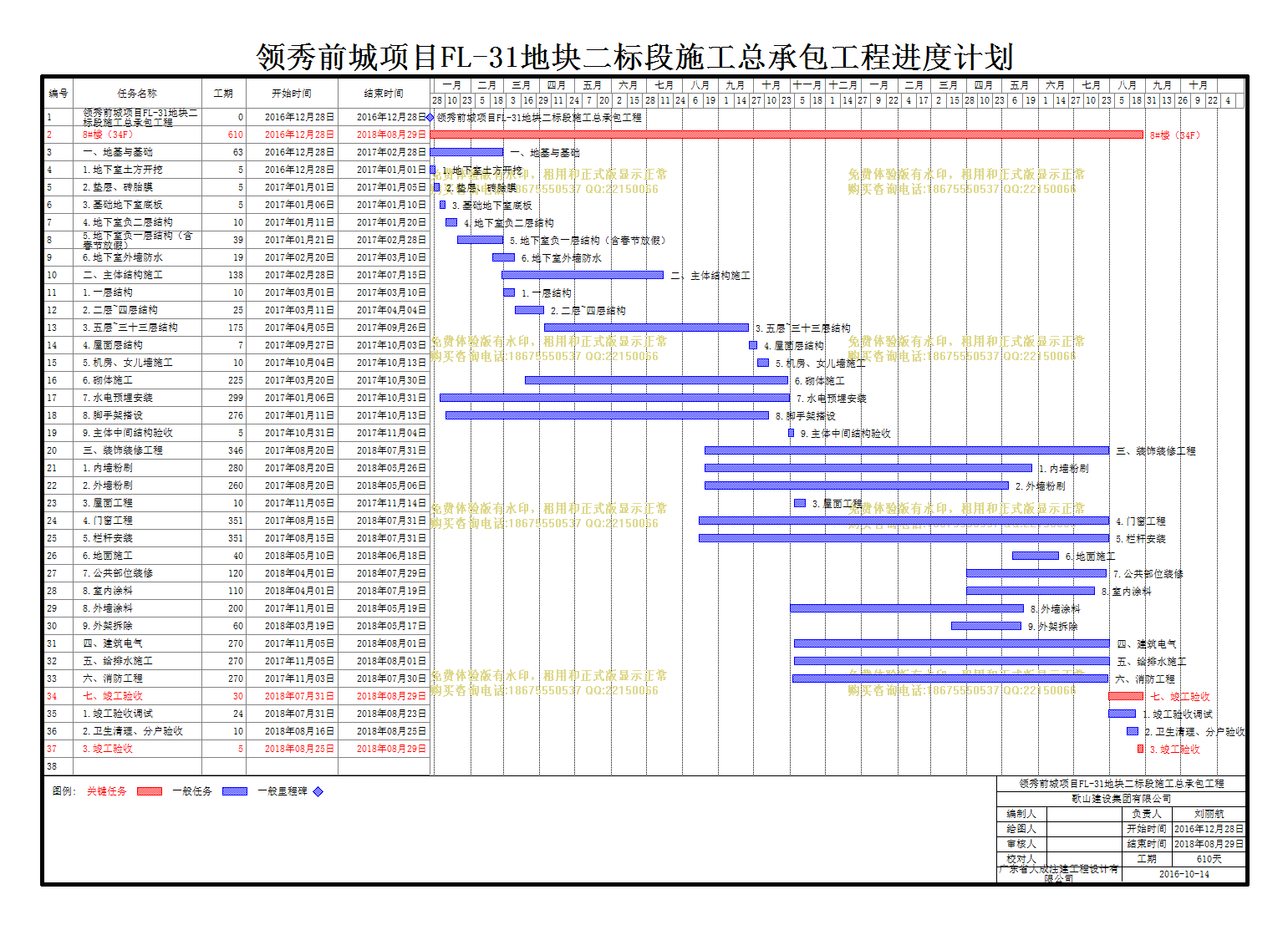Click the milestone diamond on row 1's timeline
The image size is (1288, 925).
[x=430, y=118]
